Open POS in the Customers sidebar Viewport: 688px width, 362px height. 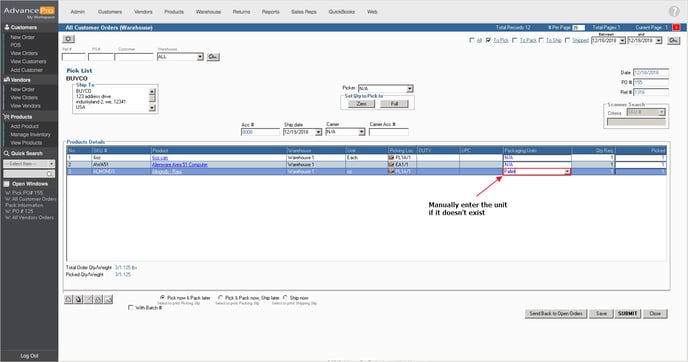(x=16, y=45)
